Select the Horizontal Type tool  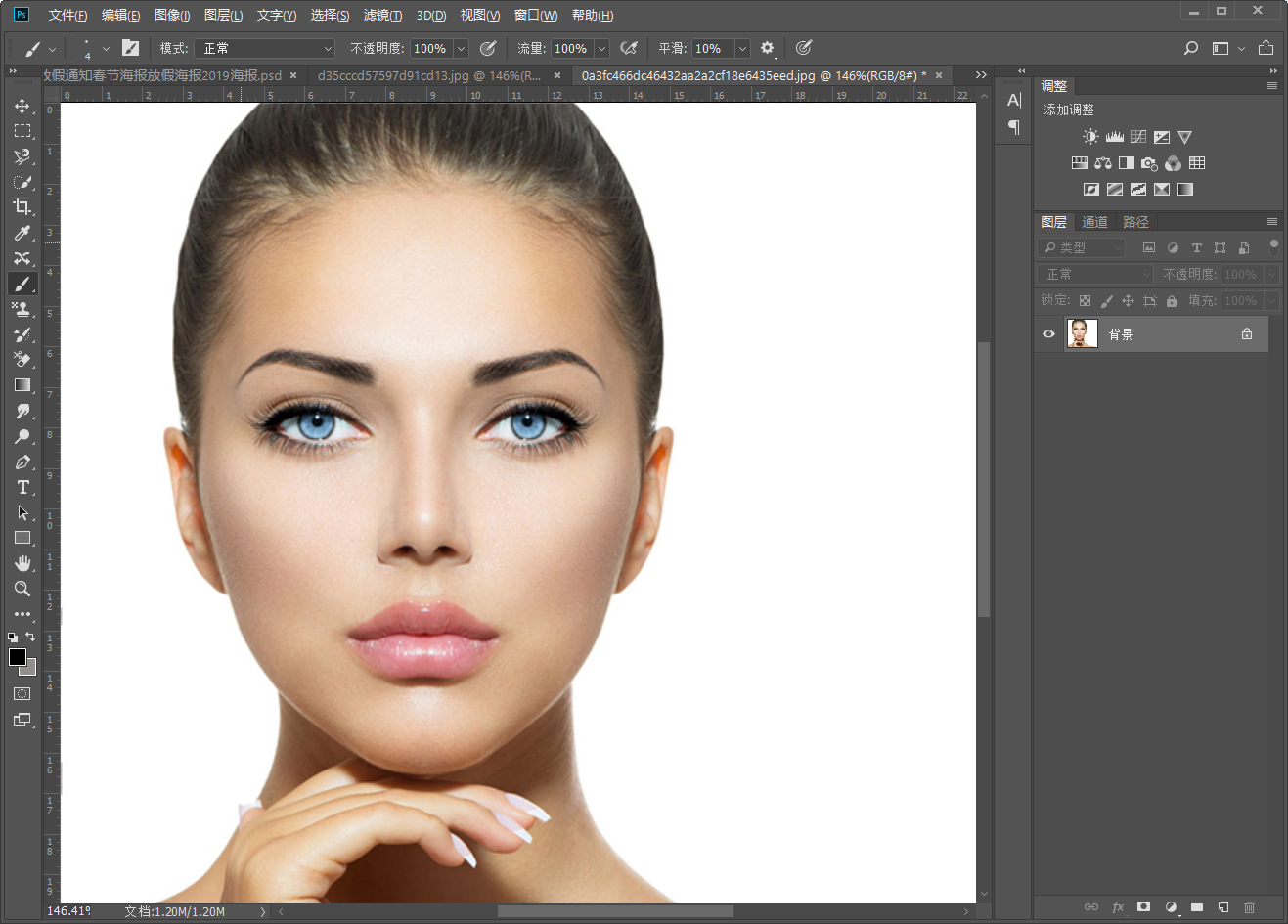pyautogui.click(x=22, y=487)
